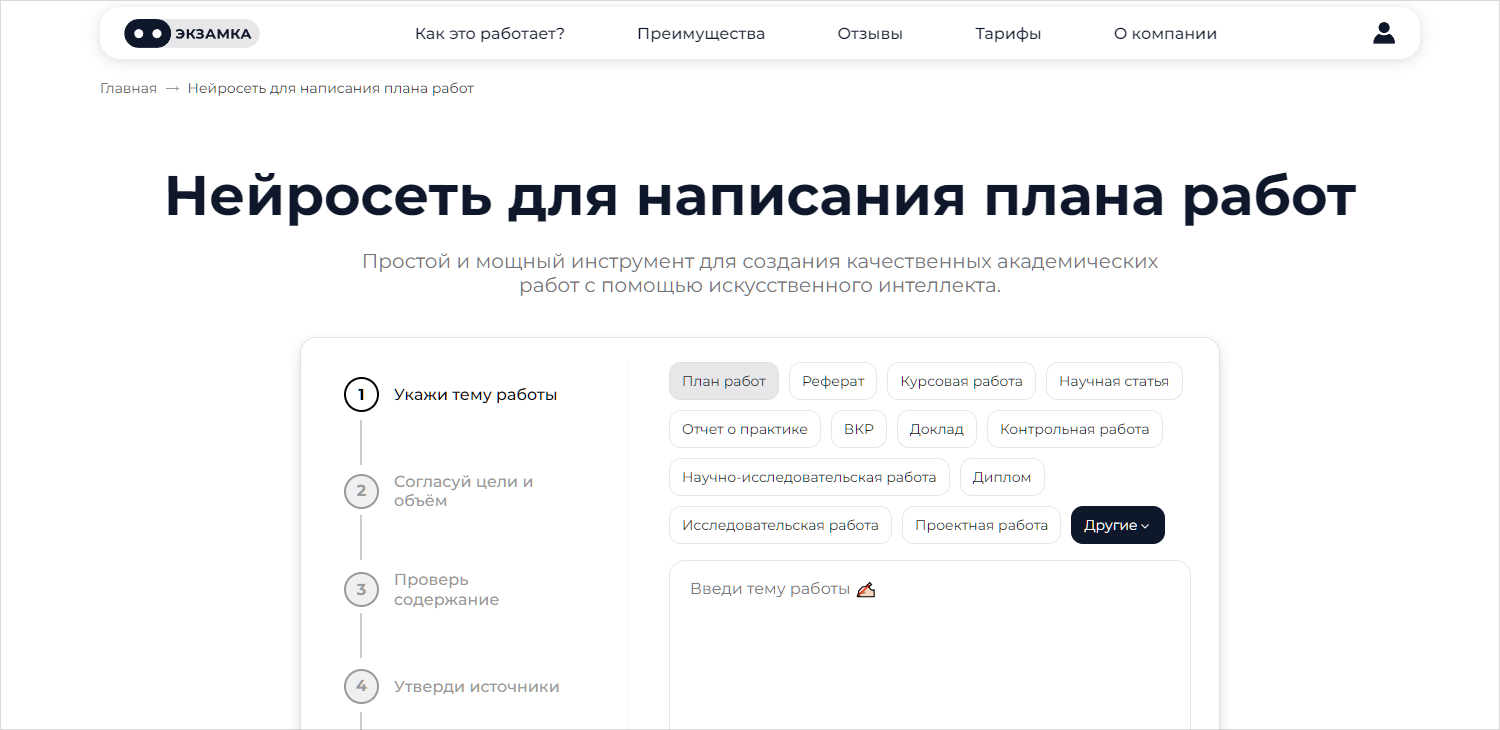Screen dimensions: 1500x730
Task: Open the account icon in the header
Action: coord(1384,32)
